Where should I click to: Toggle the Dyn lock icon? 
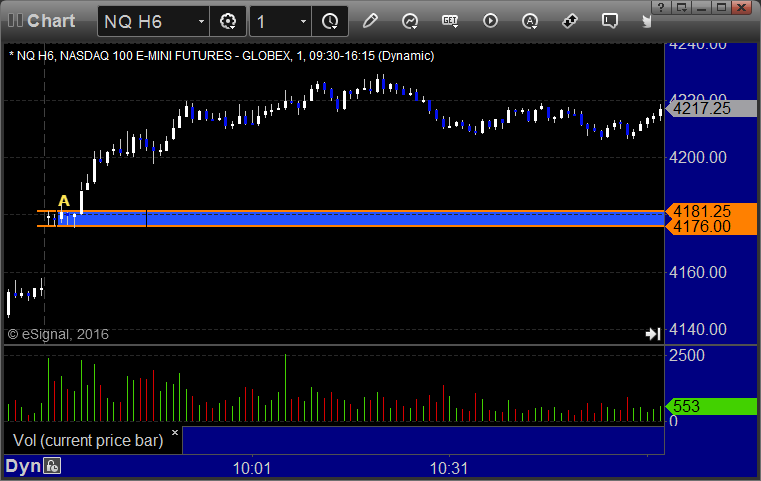52,466
